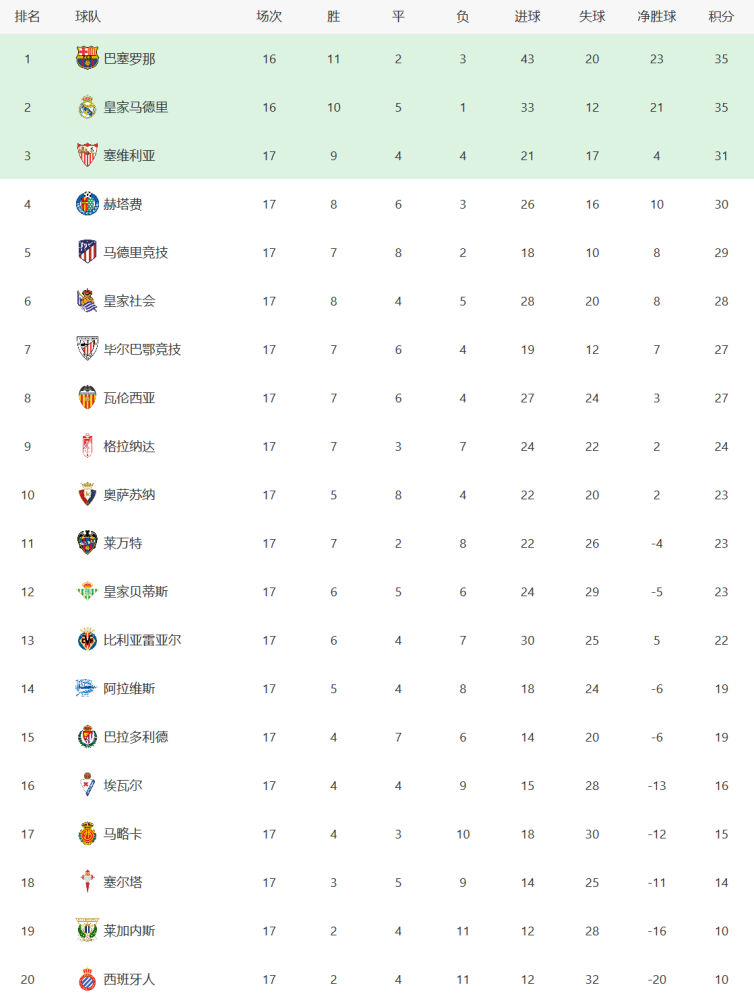This screenshot has height=1000, width=754.
Task: Click the Levante team logo
Action: (x=87, y=543)
